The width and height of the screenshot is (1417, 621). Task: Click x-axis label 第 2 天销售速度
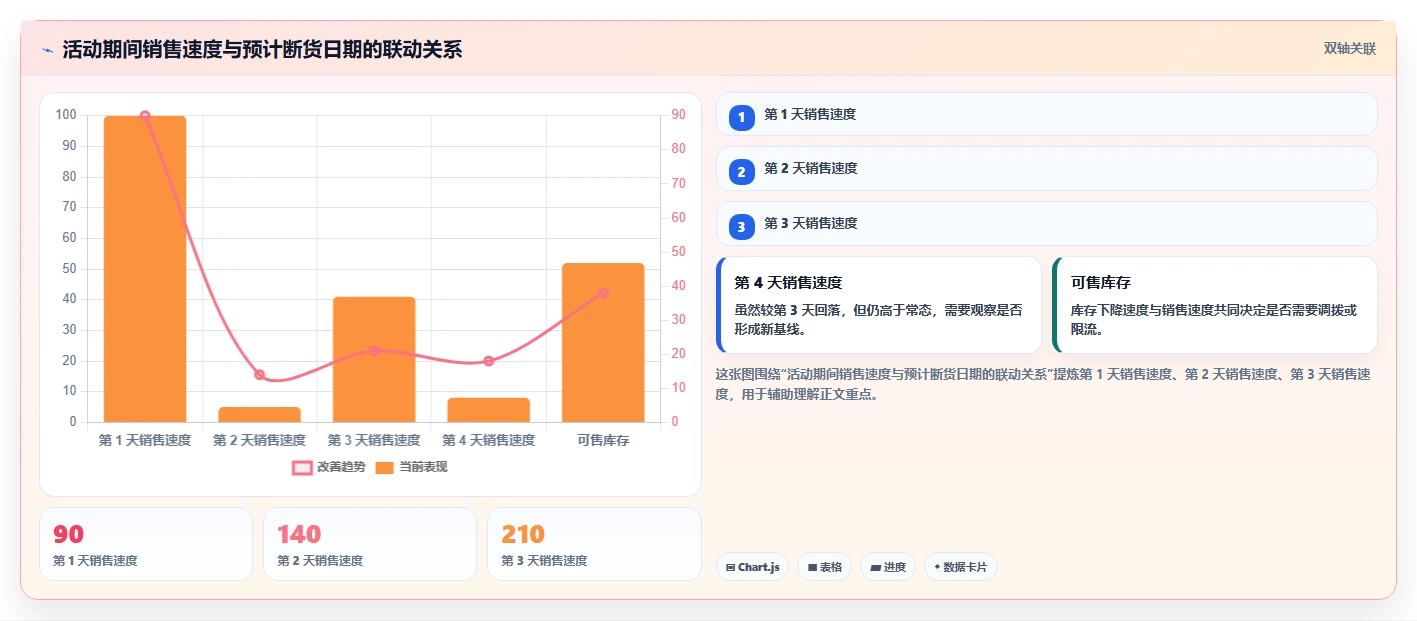(x=259, y=440)
